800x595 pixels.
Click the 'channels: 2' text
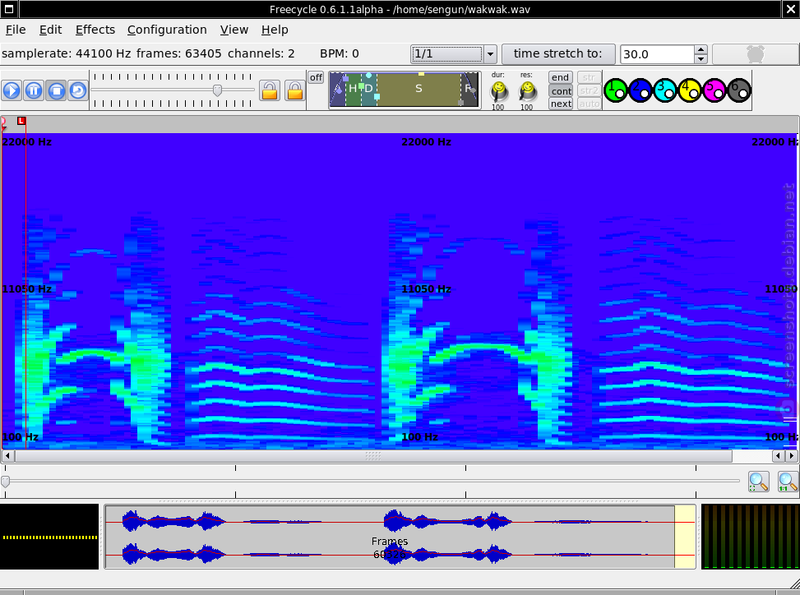pos(261,54)
